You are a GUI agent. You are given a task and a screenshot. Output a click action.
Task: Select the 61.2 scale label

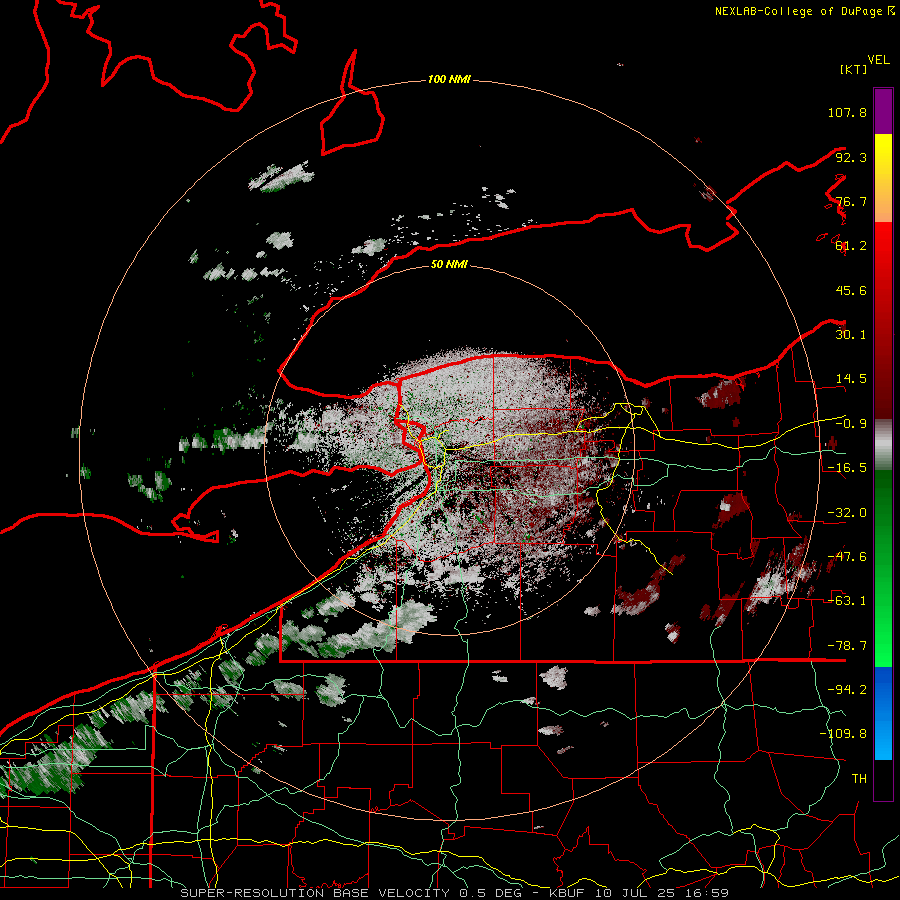coord(851,246)
